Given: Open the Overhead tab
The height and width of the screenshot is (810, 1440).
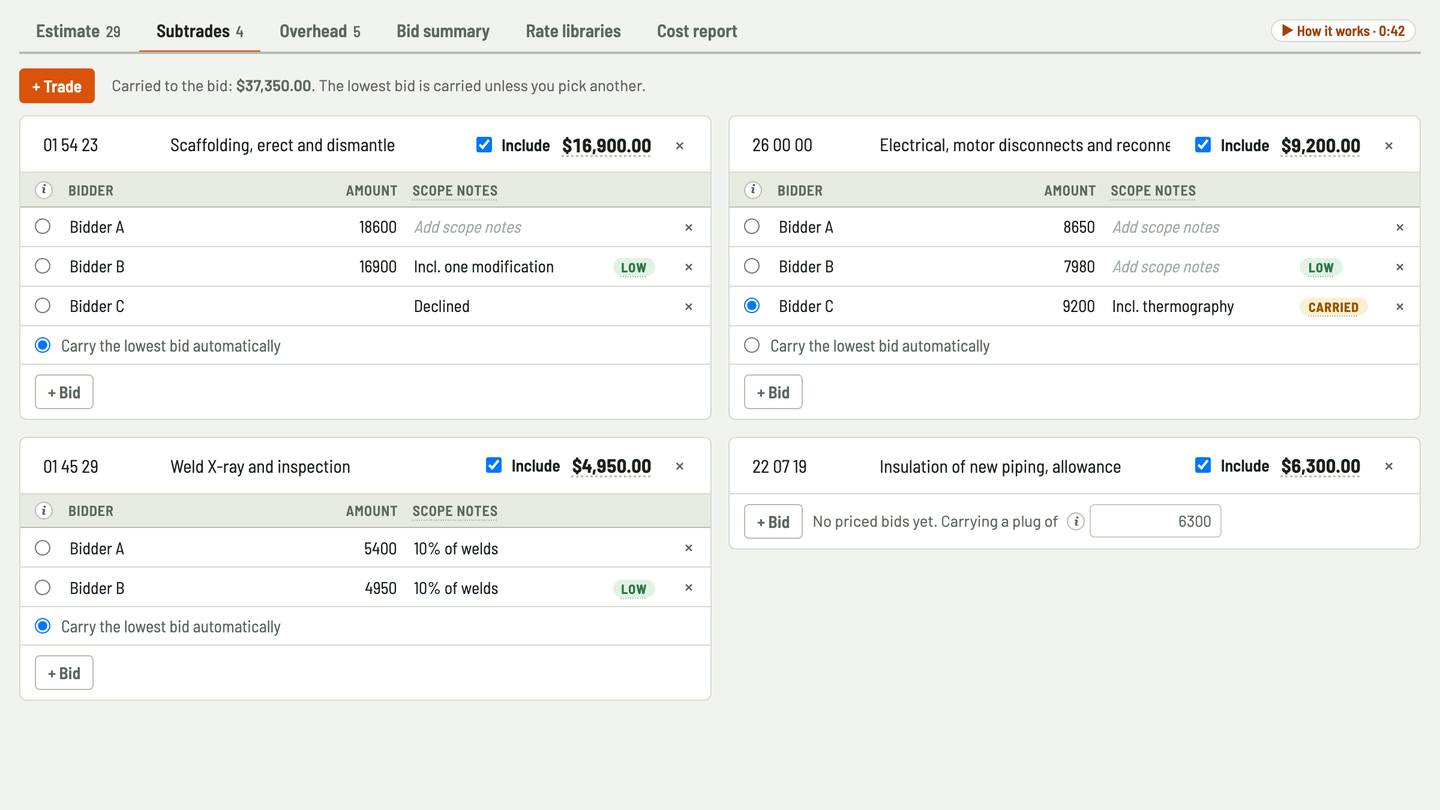Looking at the screenshot, I should click(320, 31).
